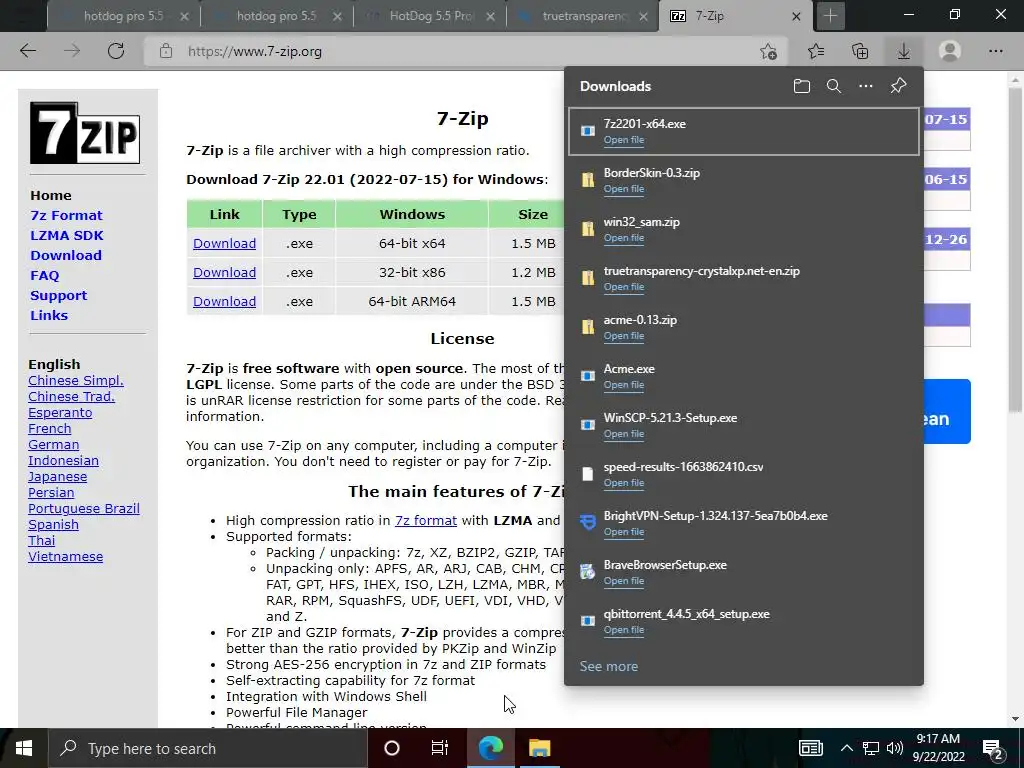This screenshot has width=1024, height=768.
Task: Show hidden tray icons chevron
Action: 846,748
